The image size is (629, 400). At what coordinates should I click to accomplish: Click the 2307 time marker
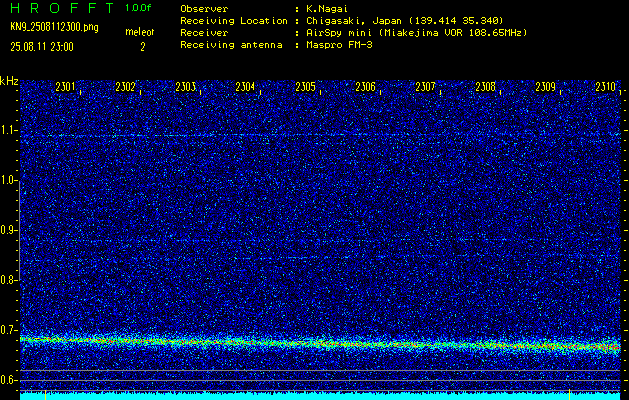pyautogui.click(x=425, y=87)
